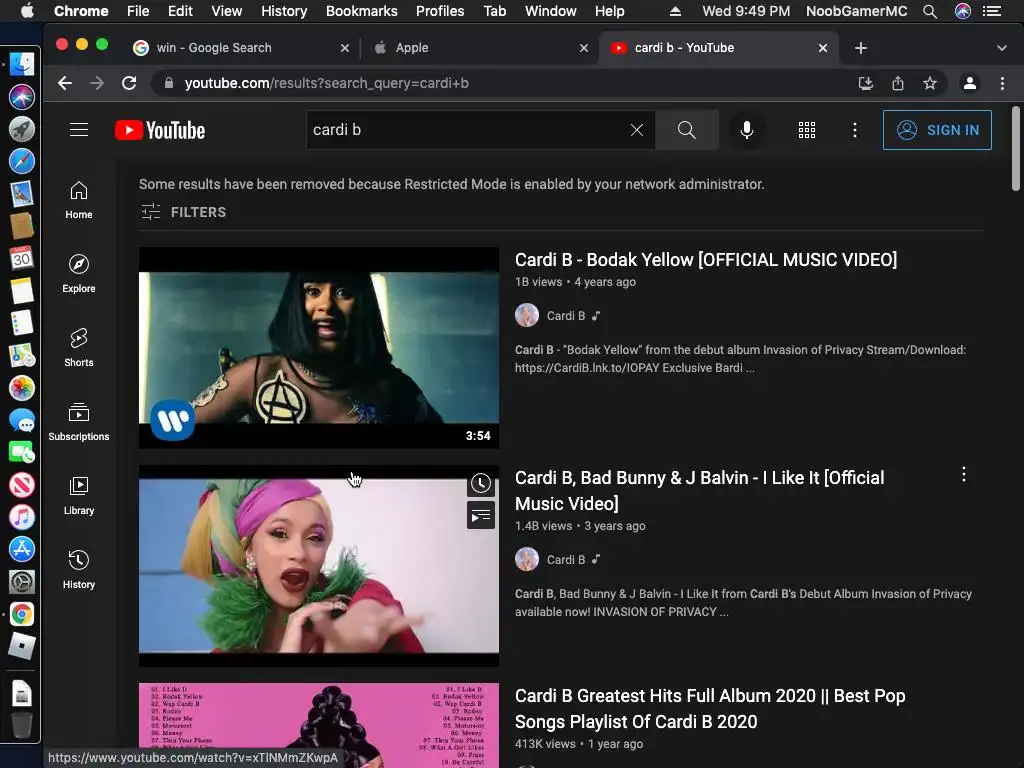Open the I Like It video thumbnail
This screenshot has height=768, width=1024.
[319, 566]
